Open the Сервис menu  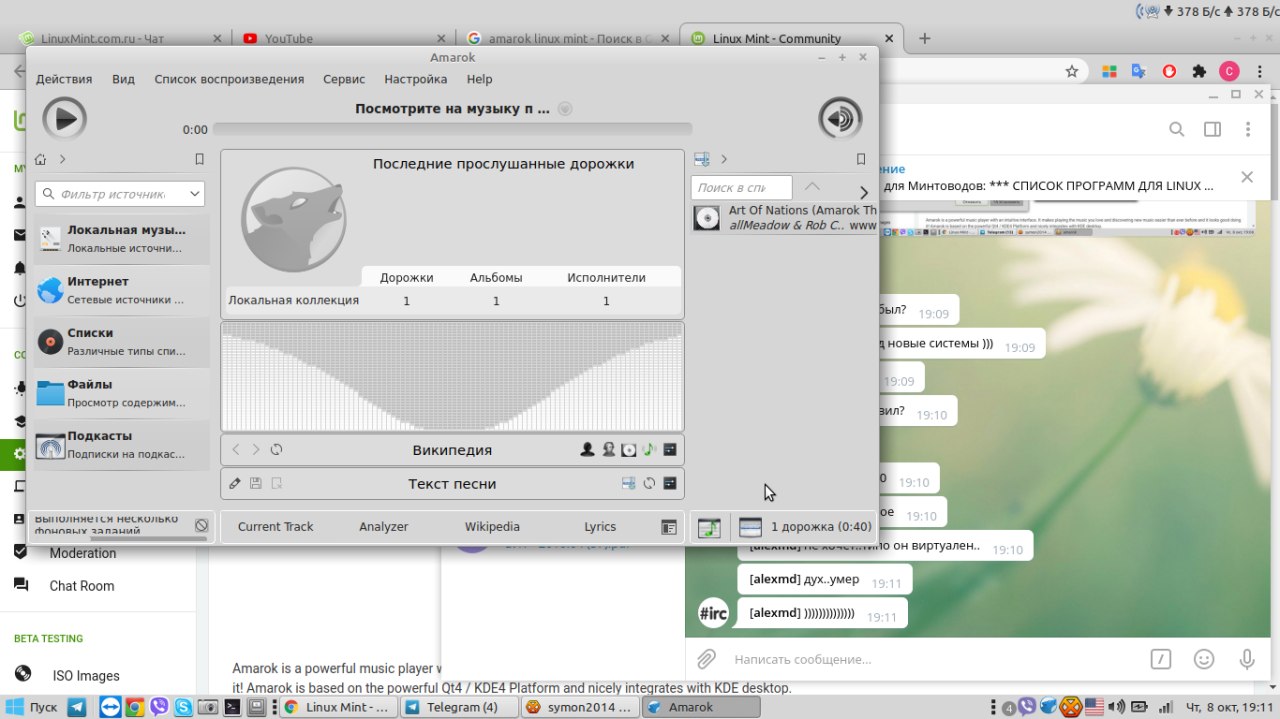[x=344, y=79]
